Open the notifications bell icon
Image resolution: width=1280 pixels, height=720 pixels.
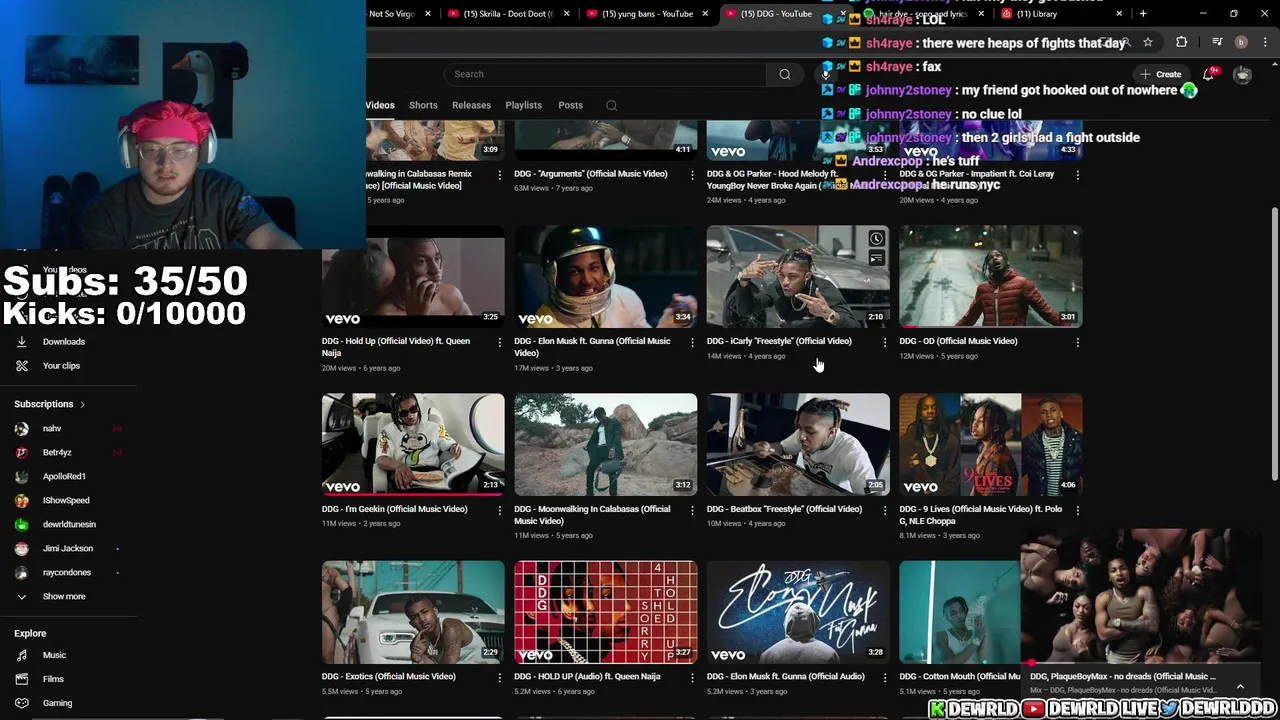pyautogui.click(x=1209, y=74)
